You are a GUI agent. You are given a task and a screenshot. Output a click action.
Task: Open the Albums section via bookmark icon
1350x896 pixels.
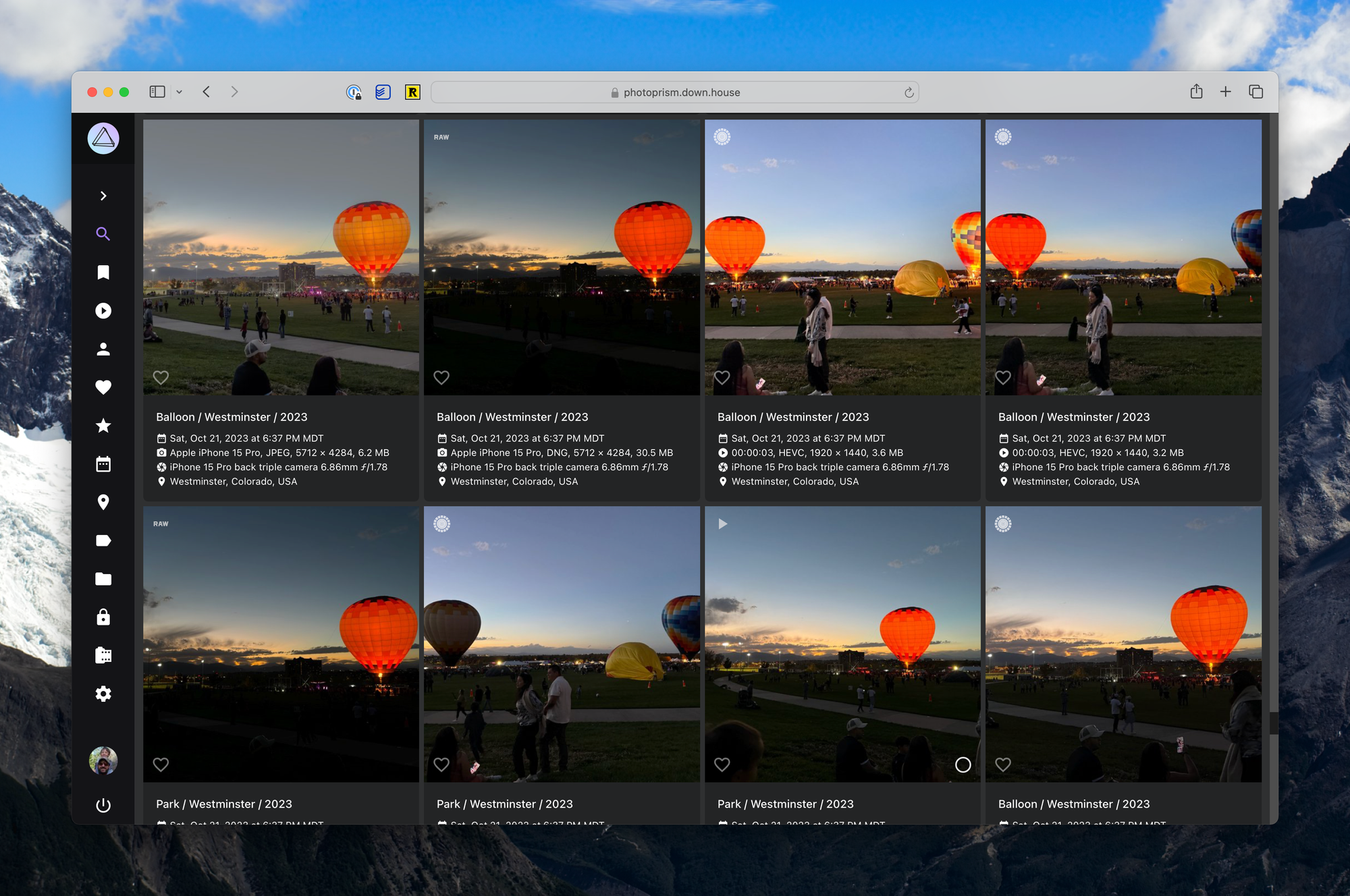pos(103,273)
